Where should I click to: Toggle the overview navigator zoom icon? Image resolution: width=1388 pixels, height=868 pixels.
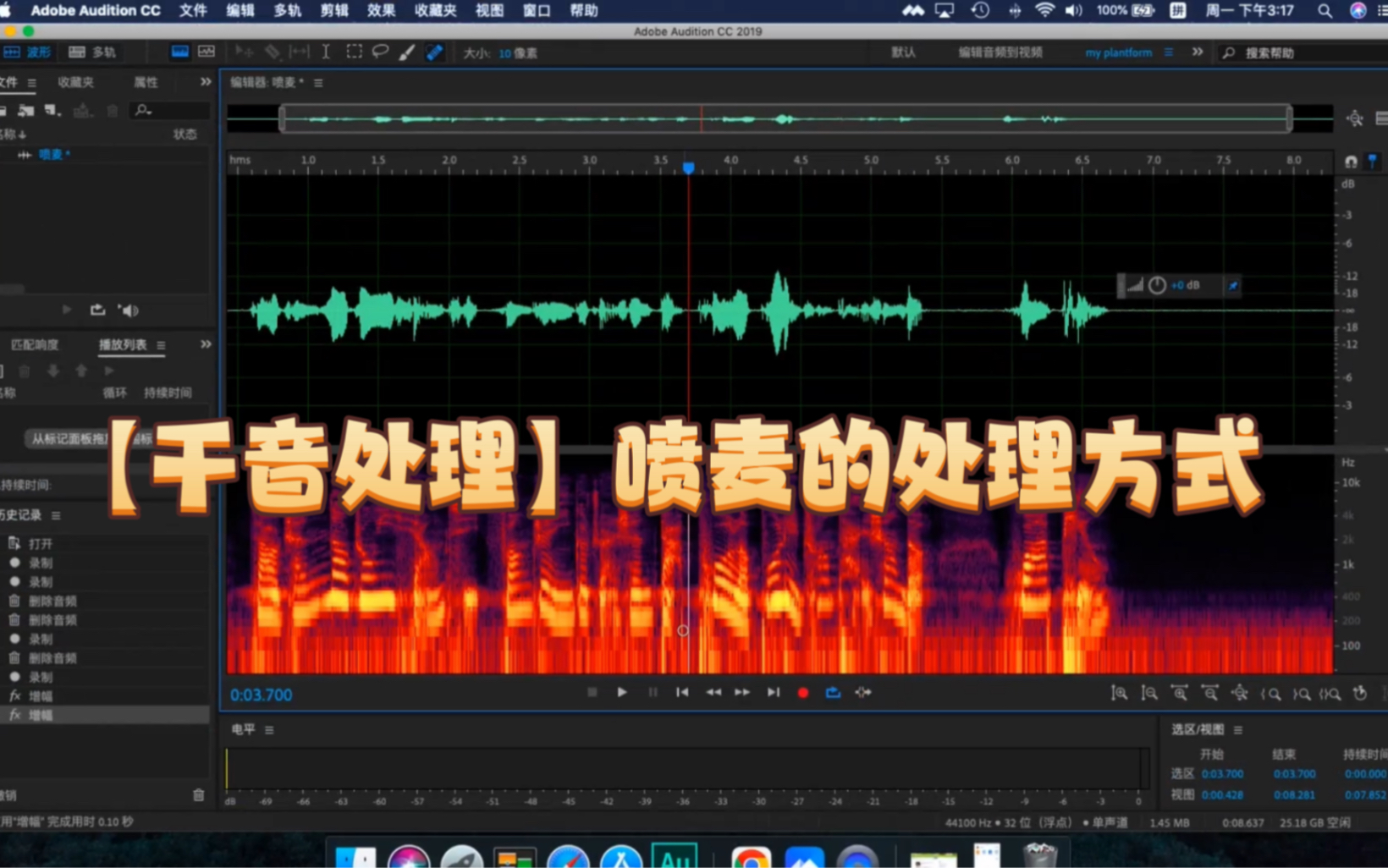click(1355, 118)
